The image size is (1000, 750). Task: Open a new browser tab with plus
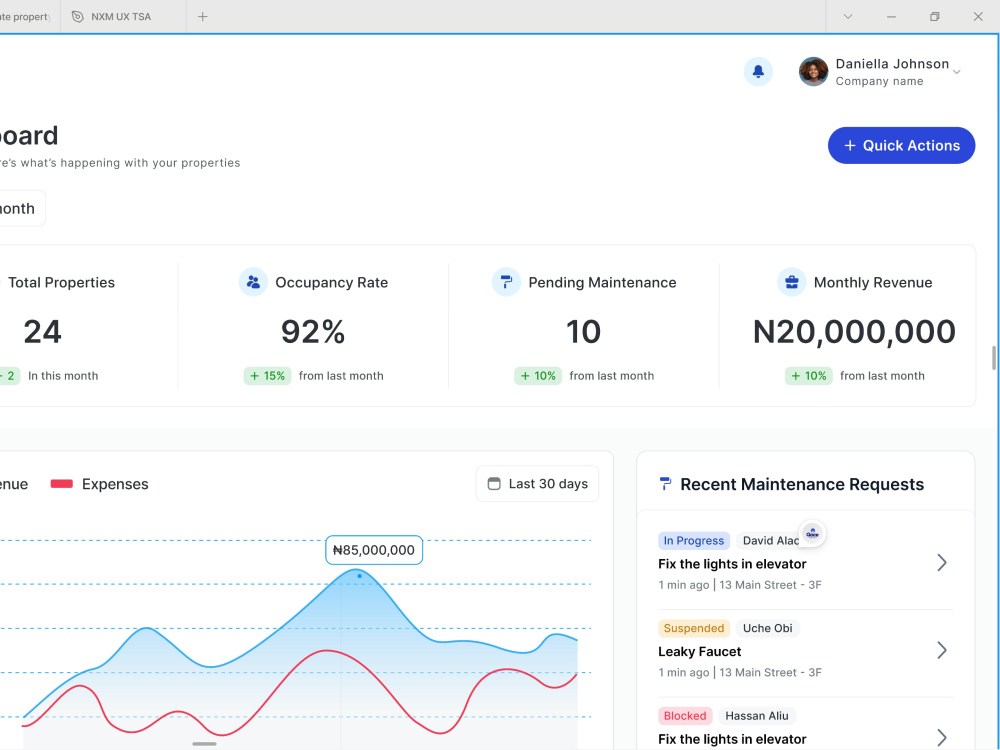click(x=203, y=17)
